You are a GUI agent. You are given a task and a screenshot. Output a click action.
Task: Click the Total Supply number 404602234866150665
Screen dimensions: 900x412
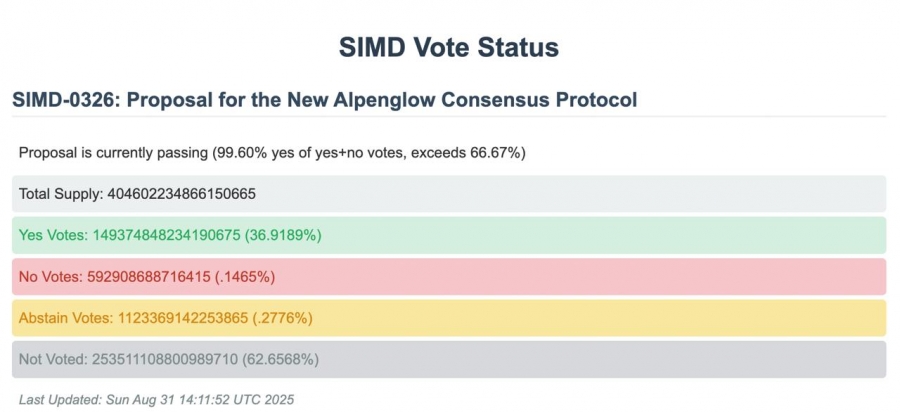click(181, 194)
